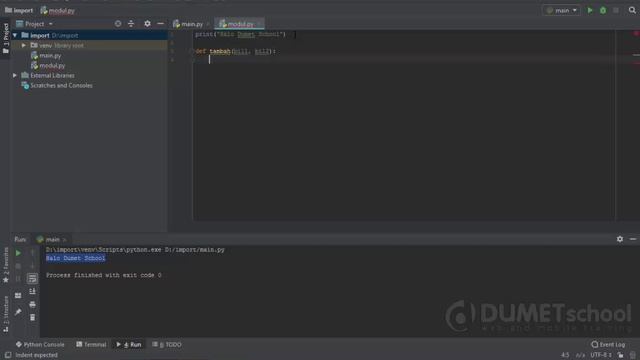Stop the process in Run panel
Viewport: 640px width, 360px height.
tap(18, 266)
